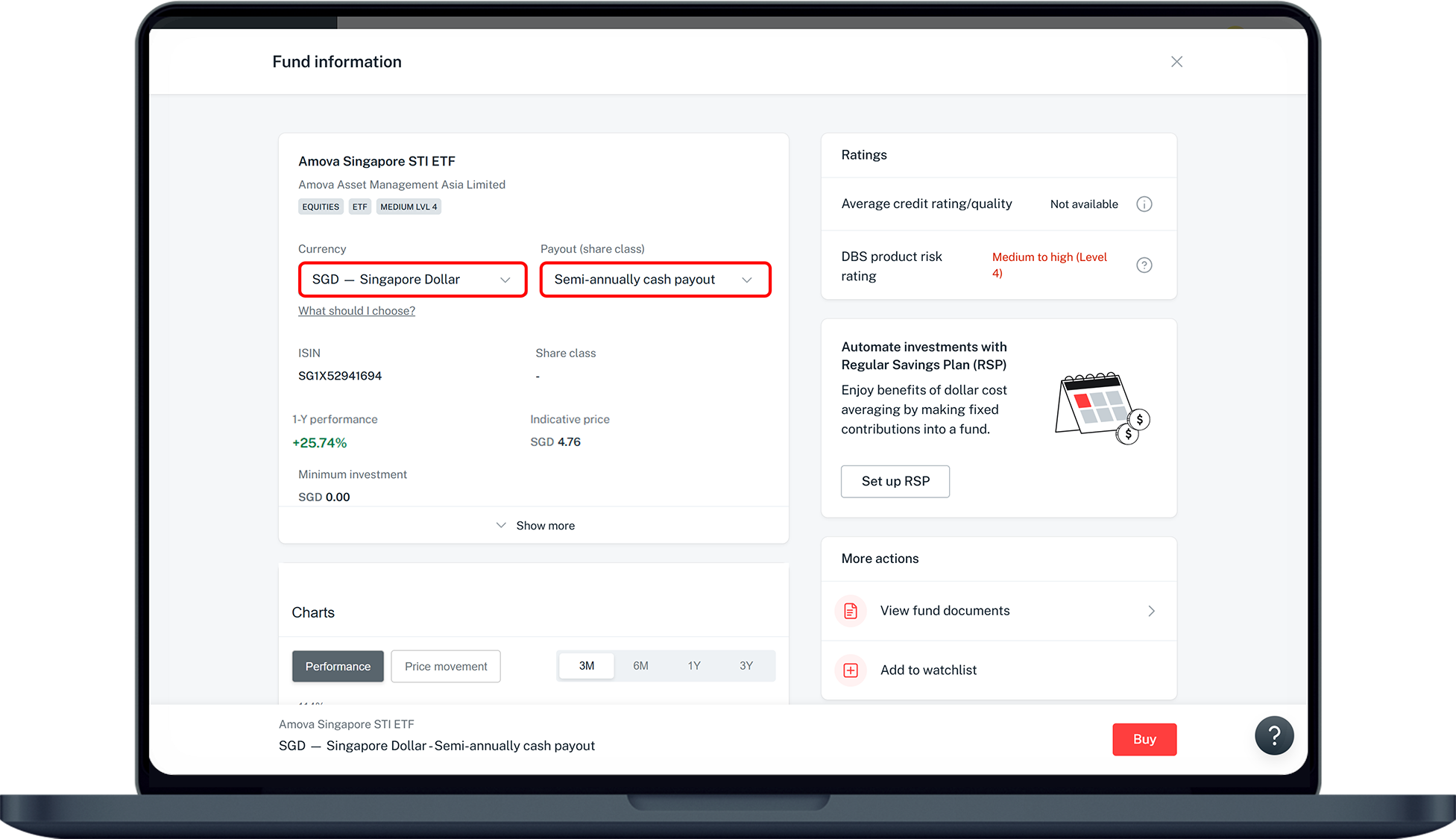
Task: Select the 3M time range
Action: tap(587, 666)
